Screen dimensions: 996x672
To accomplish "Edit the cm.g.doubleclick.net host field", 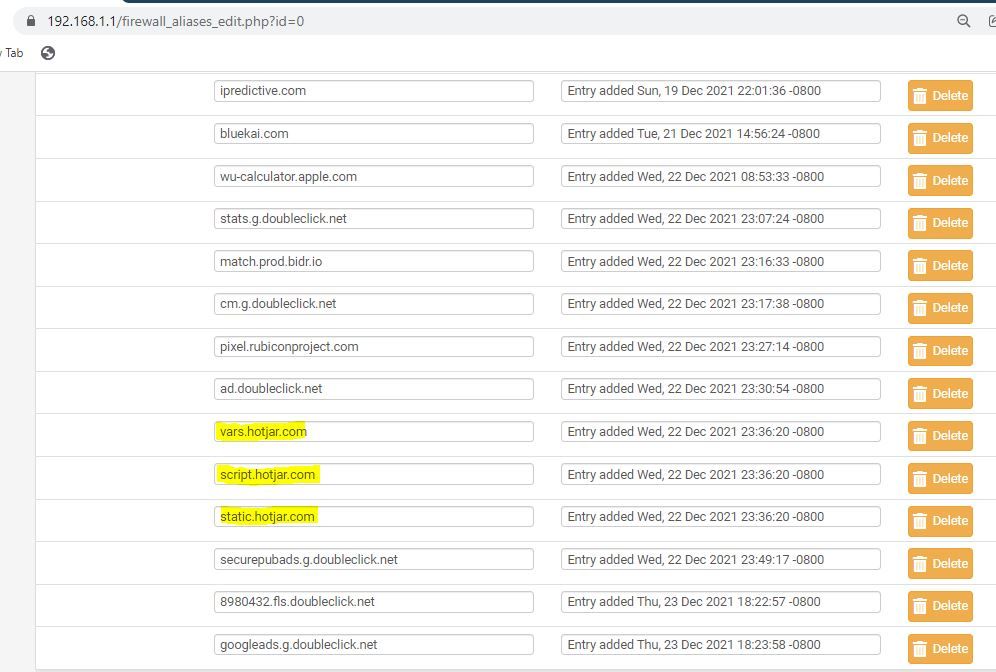I will (x=374, y=304).
